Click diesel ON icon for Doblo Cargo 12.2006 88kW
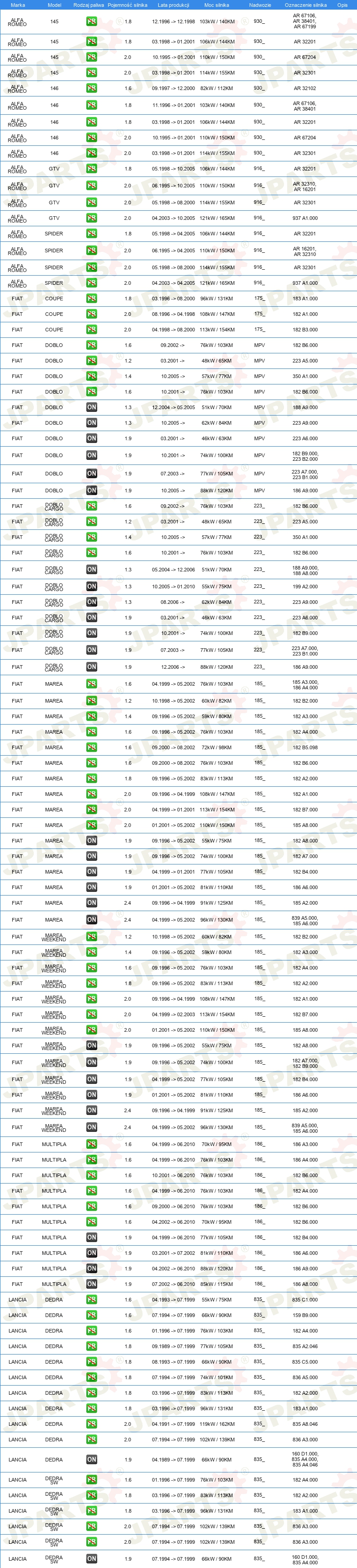The width and height of the screenshot is (357, 1568). [x=91, y=667]
